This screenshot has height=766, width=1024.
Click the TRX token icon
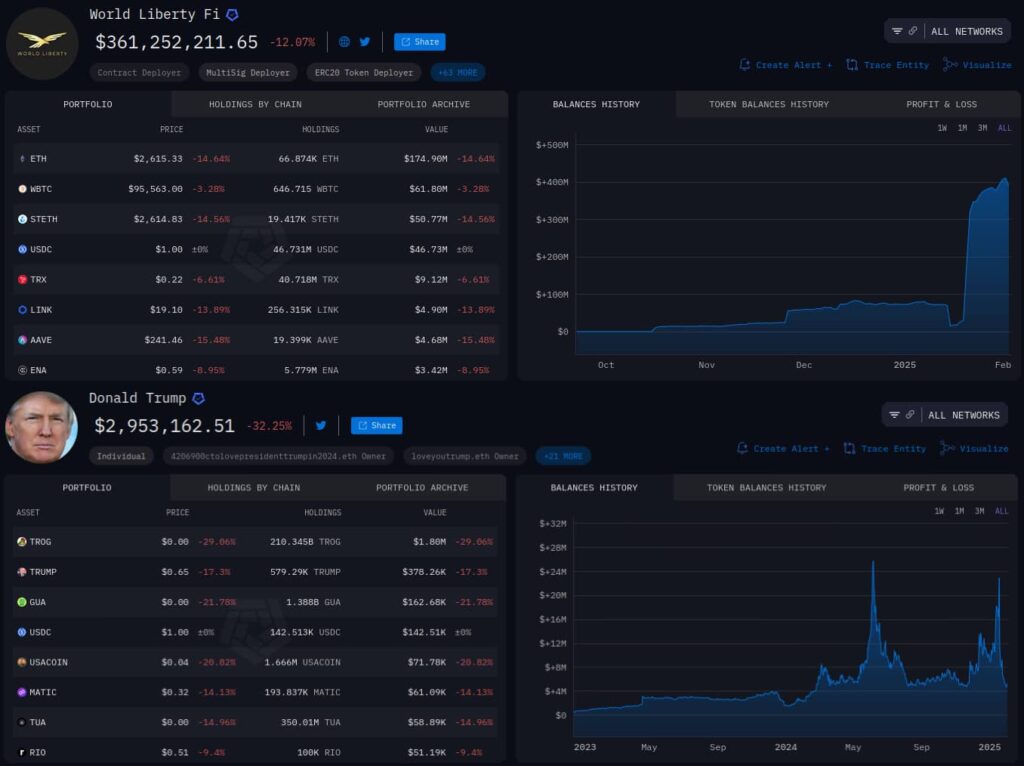pyautogui.click(x=22, y=279)
